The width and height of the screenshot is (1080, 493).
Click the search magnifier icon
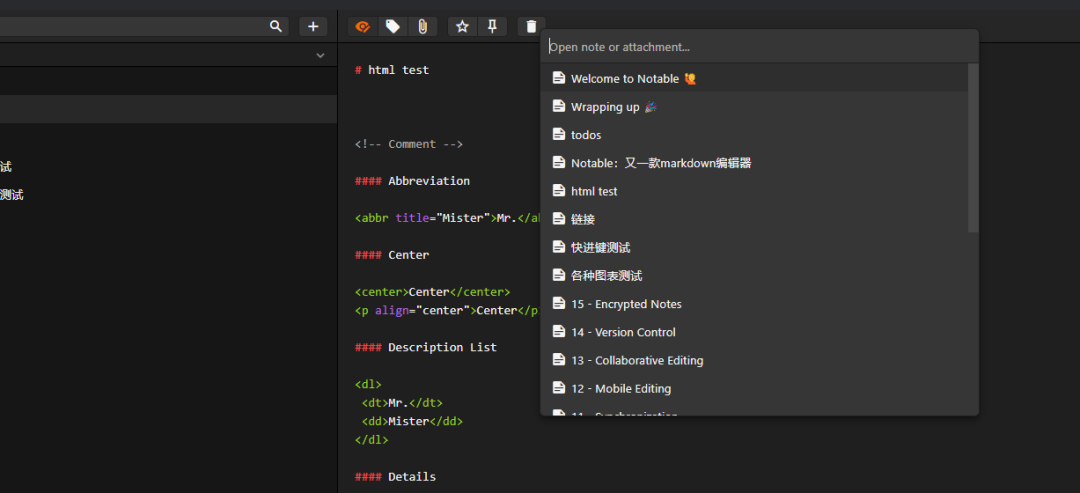(x=276, y=26)
